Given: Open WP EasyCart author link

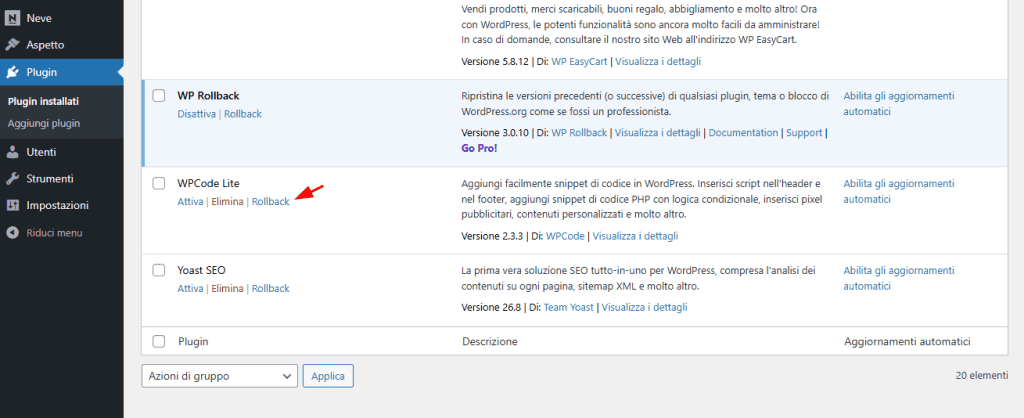Looking at the screenshot, I should coord(580,61).
